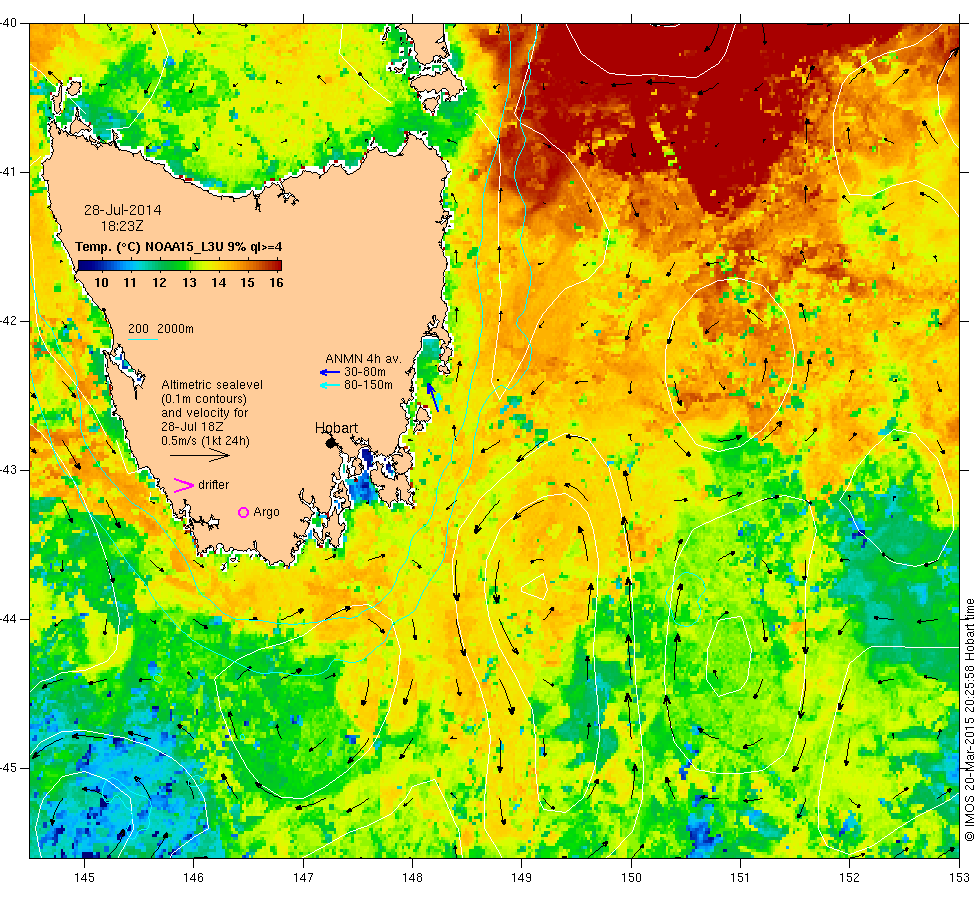Click the cyan 200m contour legend line
This screenshot has width=980, height=900.
pos(142,340)
